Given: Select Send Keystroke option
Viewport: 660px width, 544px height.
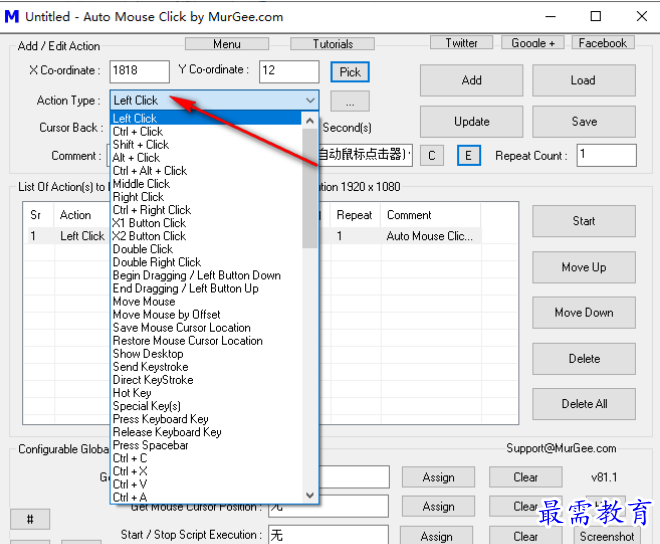Looking at the screenshot, I should pyautogui.click(x=206, y=366).
